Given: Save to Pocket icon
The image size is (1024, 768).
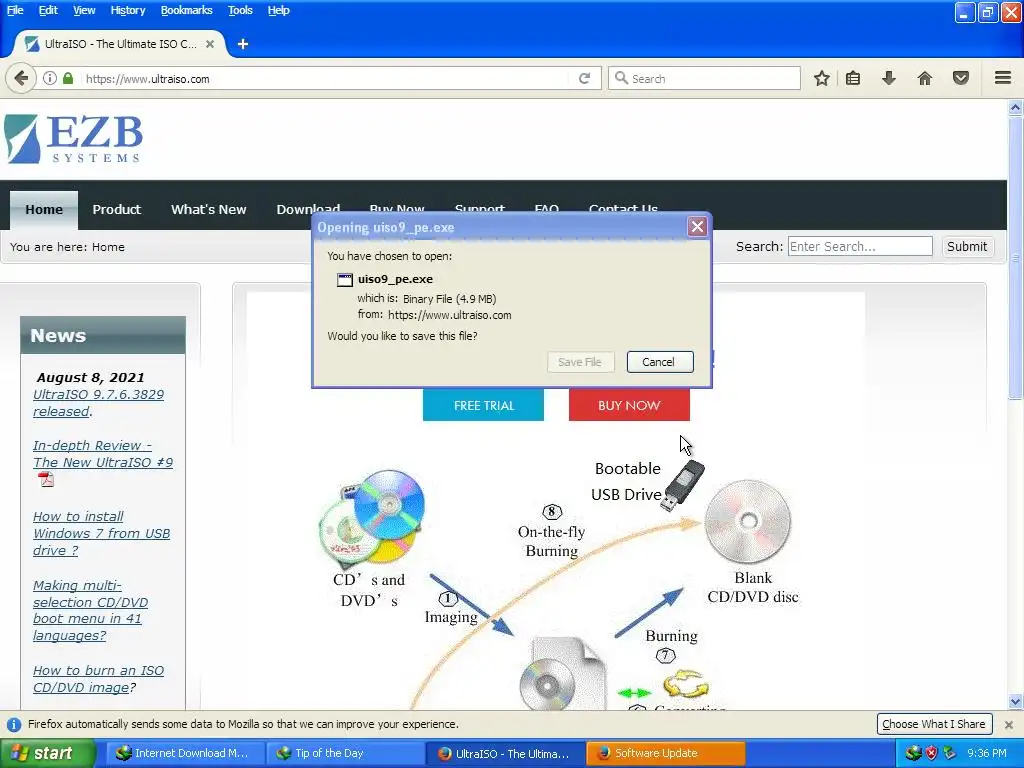Looking at the screenshot, I should tap(961, 78).
